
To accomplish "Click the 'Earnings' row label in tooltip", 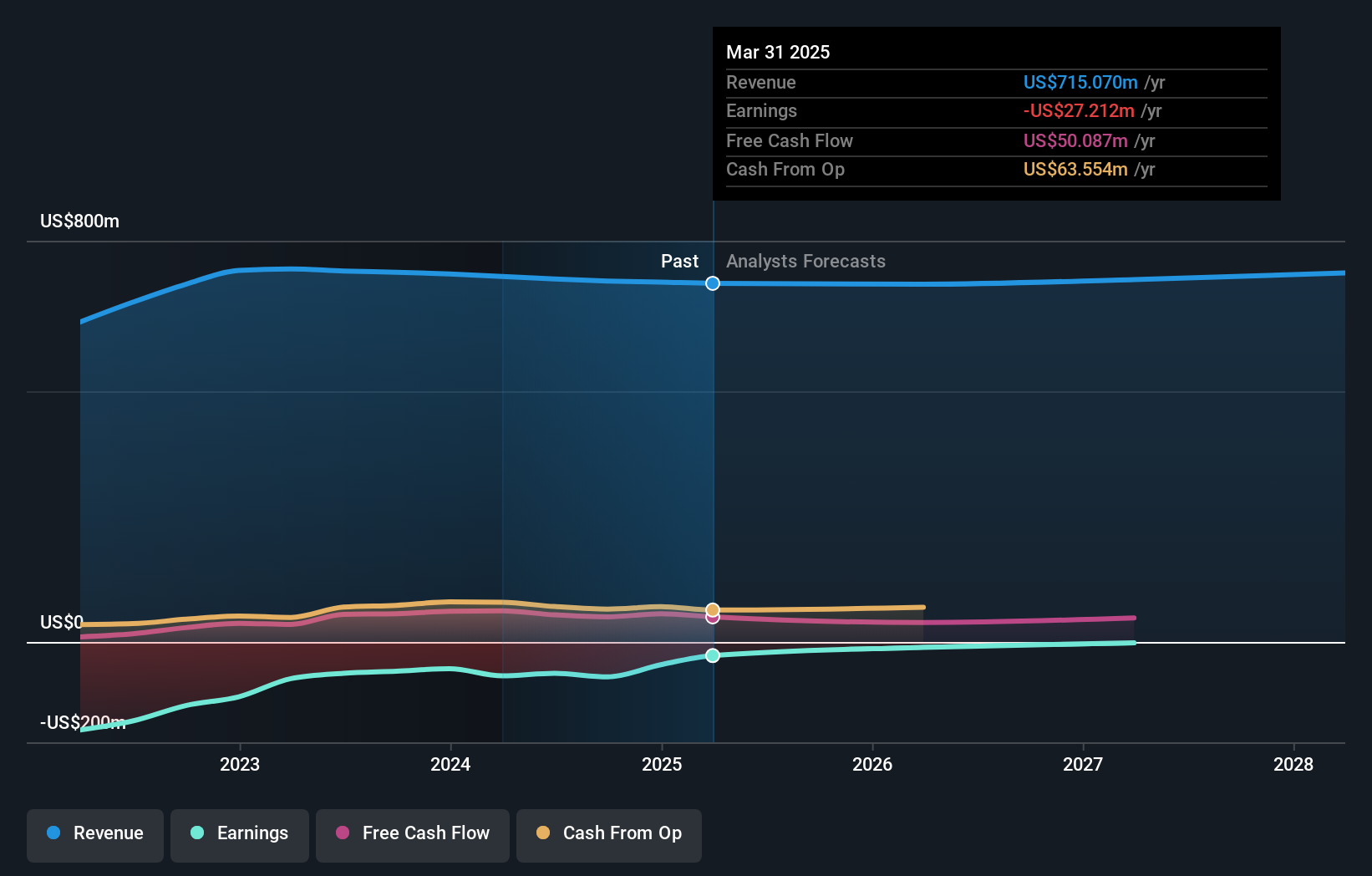I will 761,110.
